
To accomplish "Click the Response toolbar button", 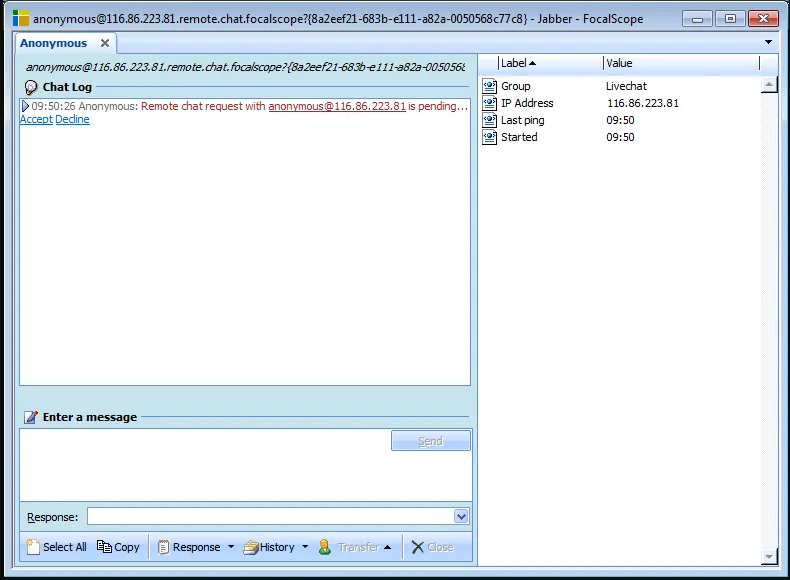I will (189, 547).
